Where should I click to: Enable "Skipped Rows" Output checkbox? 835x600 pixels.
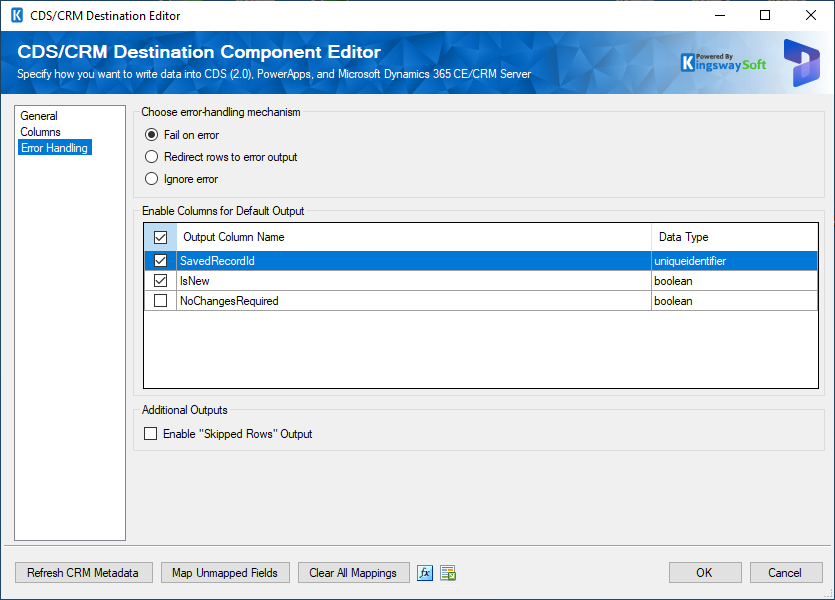point(151,433)
